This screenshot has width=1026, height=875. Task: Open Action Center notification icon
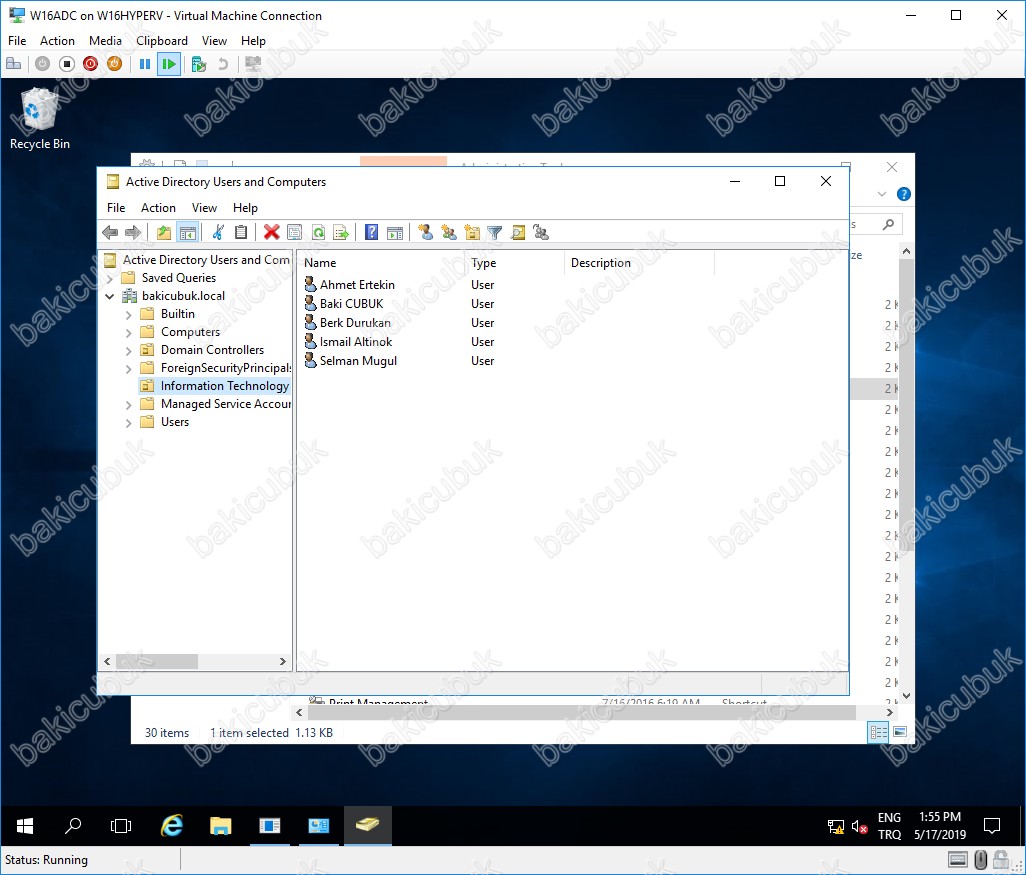coord(992,826)
